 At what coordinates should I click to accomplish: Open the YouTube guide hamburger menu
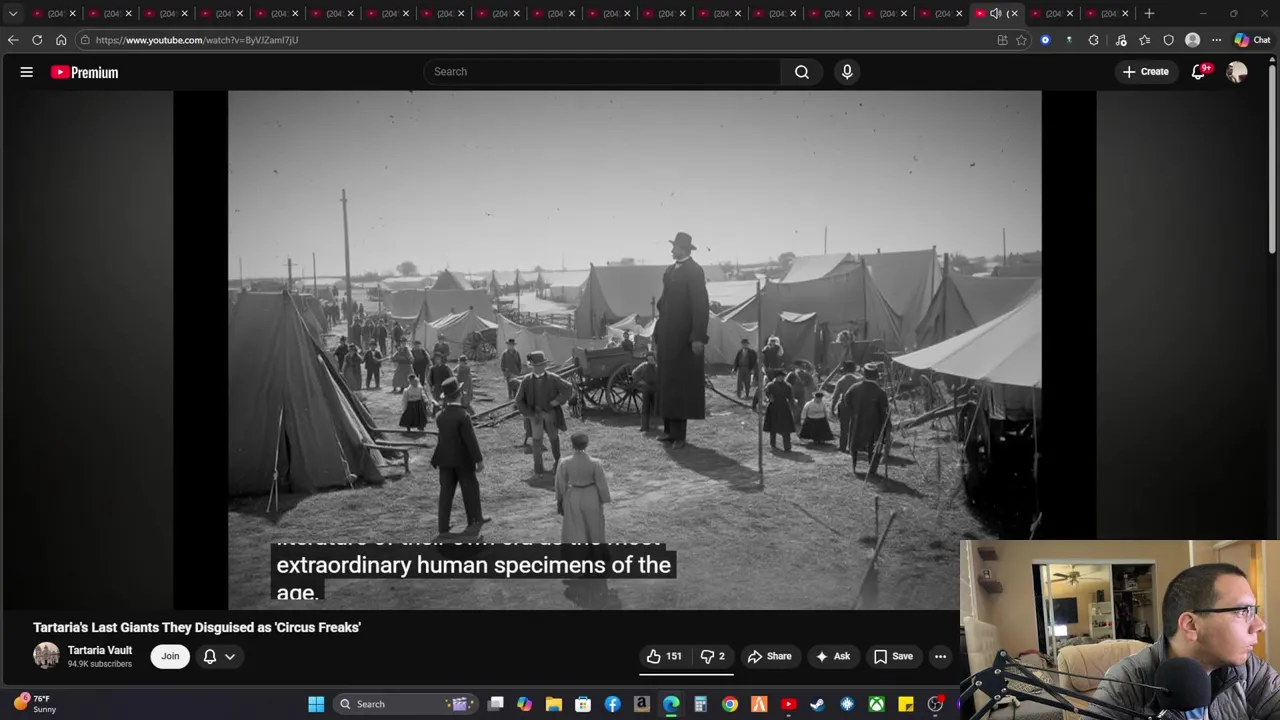[27, 72]
